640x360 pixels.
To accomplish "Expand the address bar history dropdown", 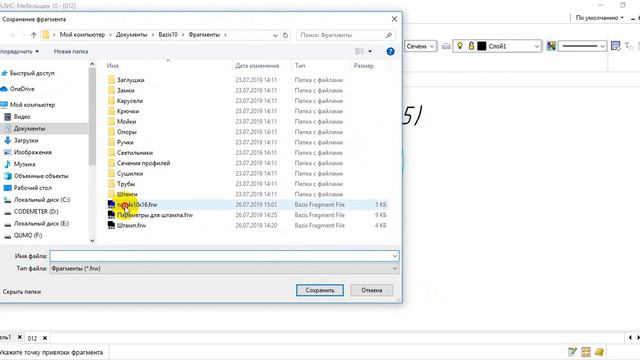I will click(275, 35).
